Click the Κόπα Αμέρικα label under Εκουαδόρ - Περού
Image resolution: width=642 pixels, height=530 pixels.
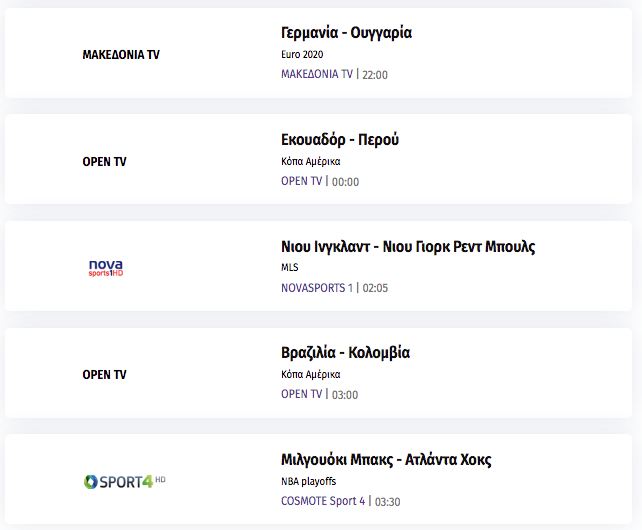[x=311, y=162]
